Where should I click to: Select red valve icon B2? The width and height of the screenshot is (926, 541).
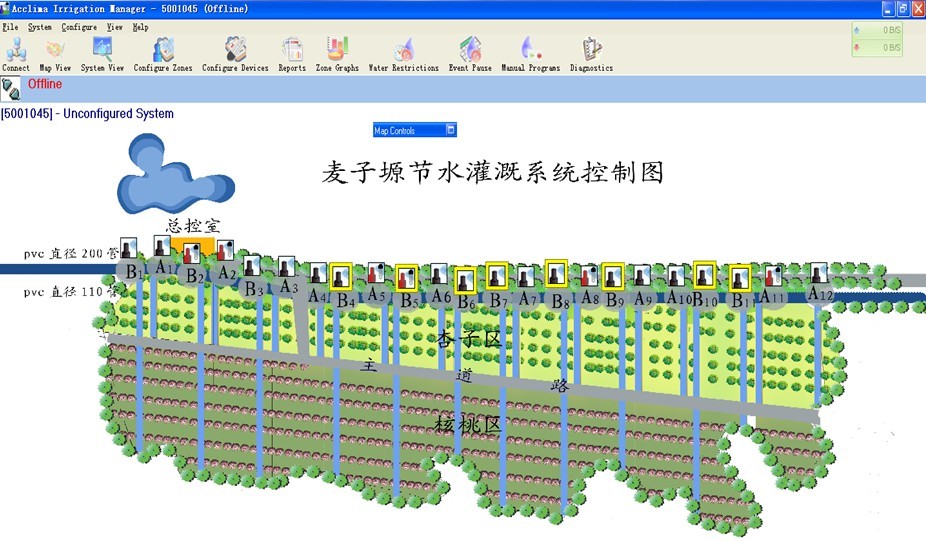click(x=192, y=253)
